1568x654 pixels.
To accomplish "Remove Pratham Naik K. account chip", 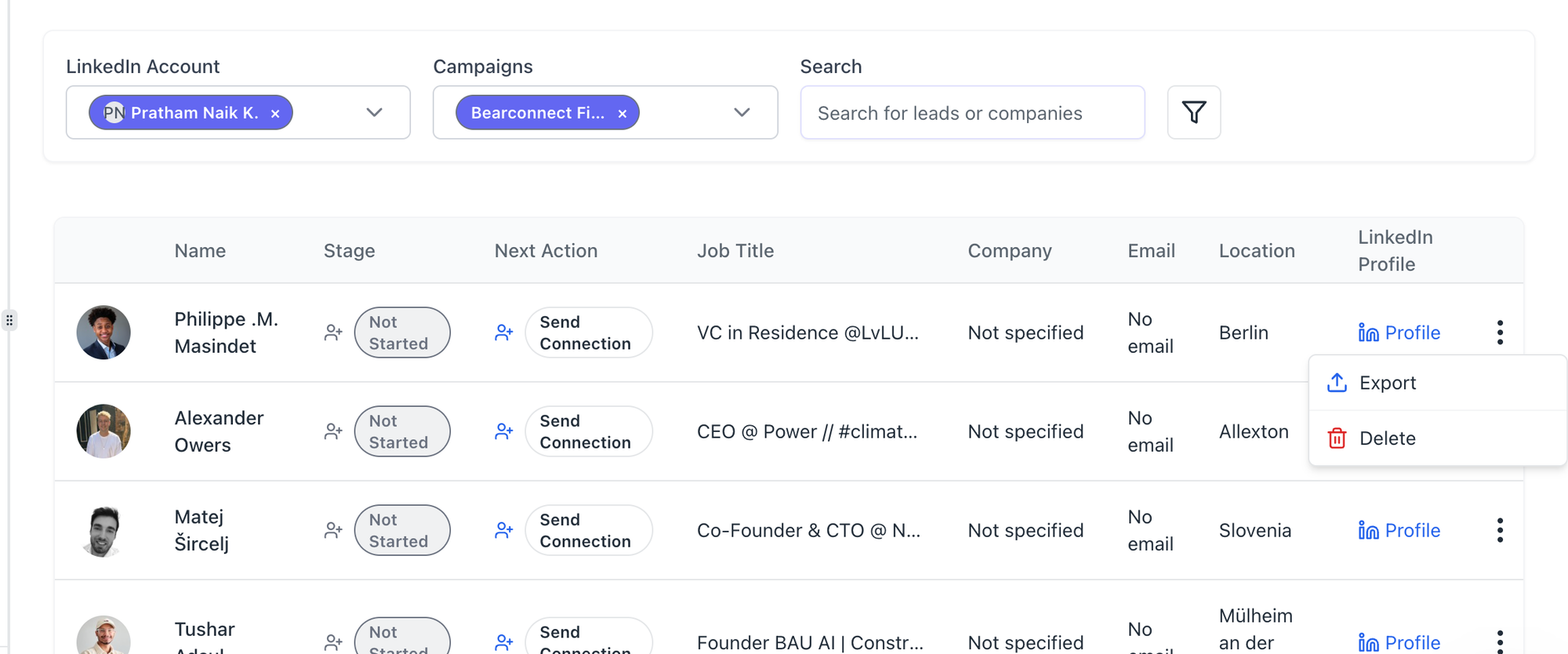I will pos(275,114).
